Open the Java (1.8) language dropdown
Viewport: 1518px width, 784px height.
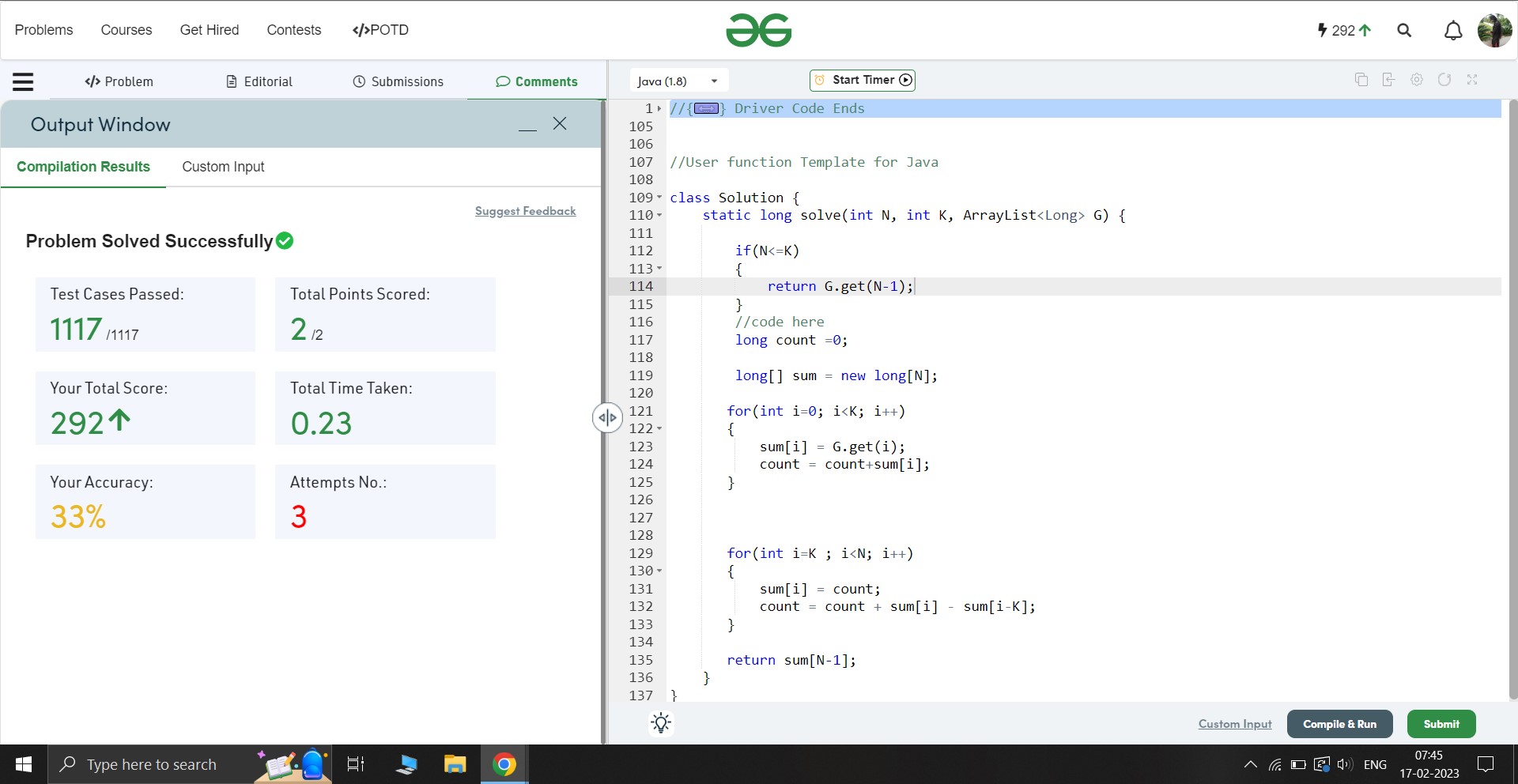678,81
